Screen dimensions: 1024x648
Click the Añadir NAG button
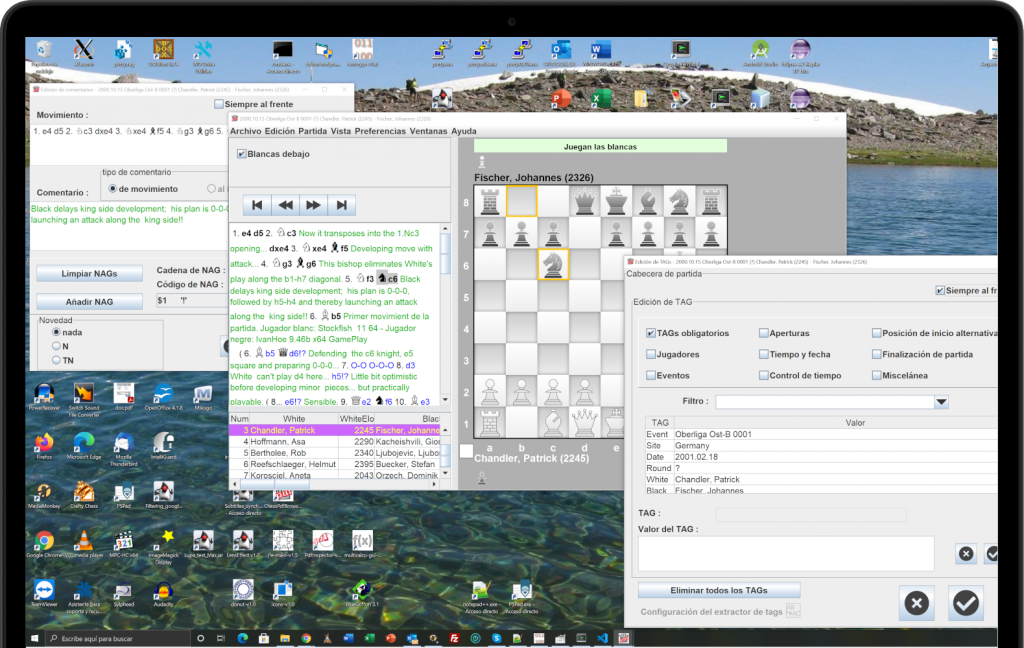click(x=89, y=302)
